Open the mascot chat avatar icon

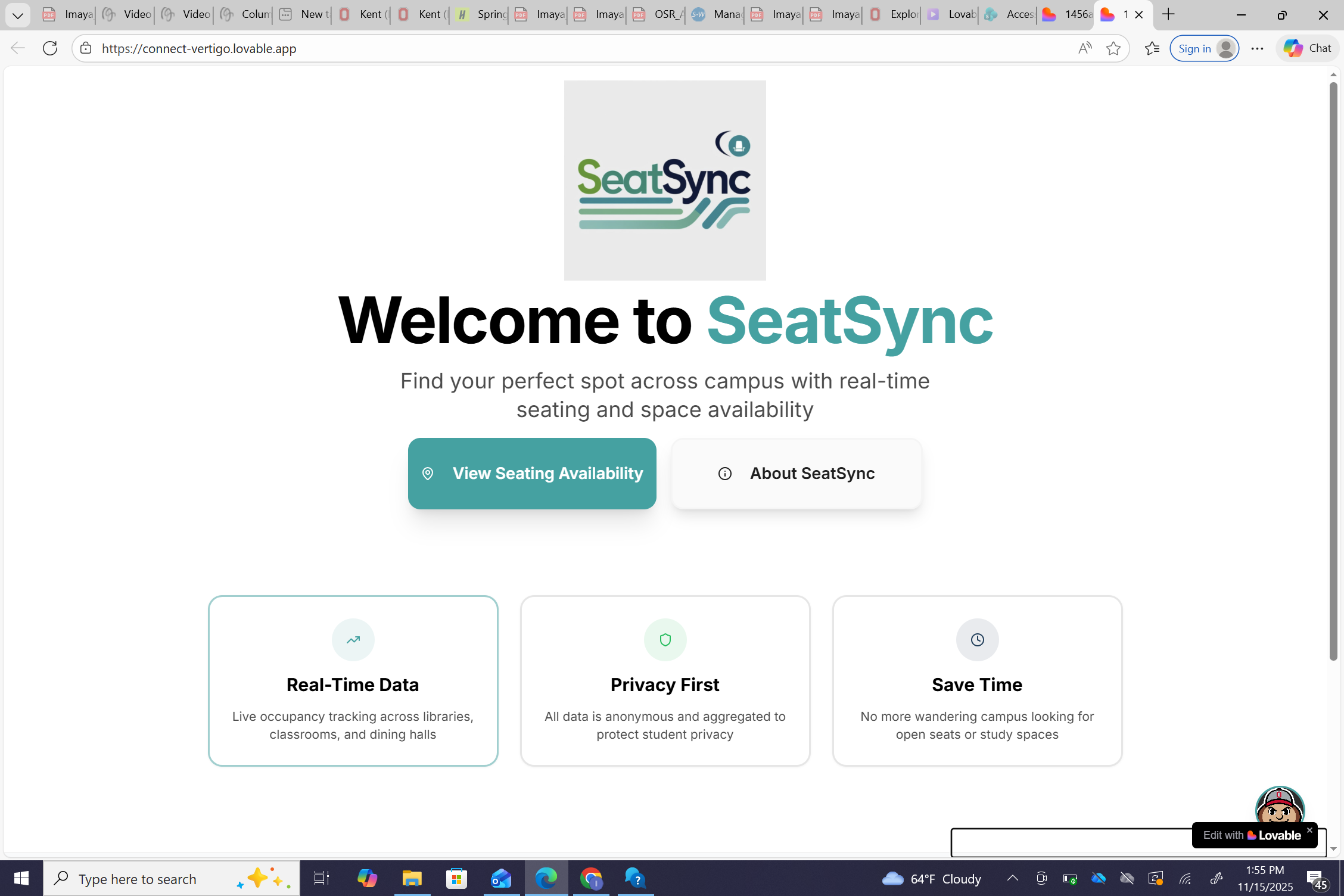1279,805
